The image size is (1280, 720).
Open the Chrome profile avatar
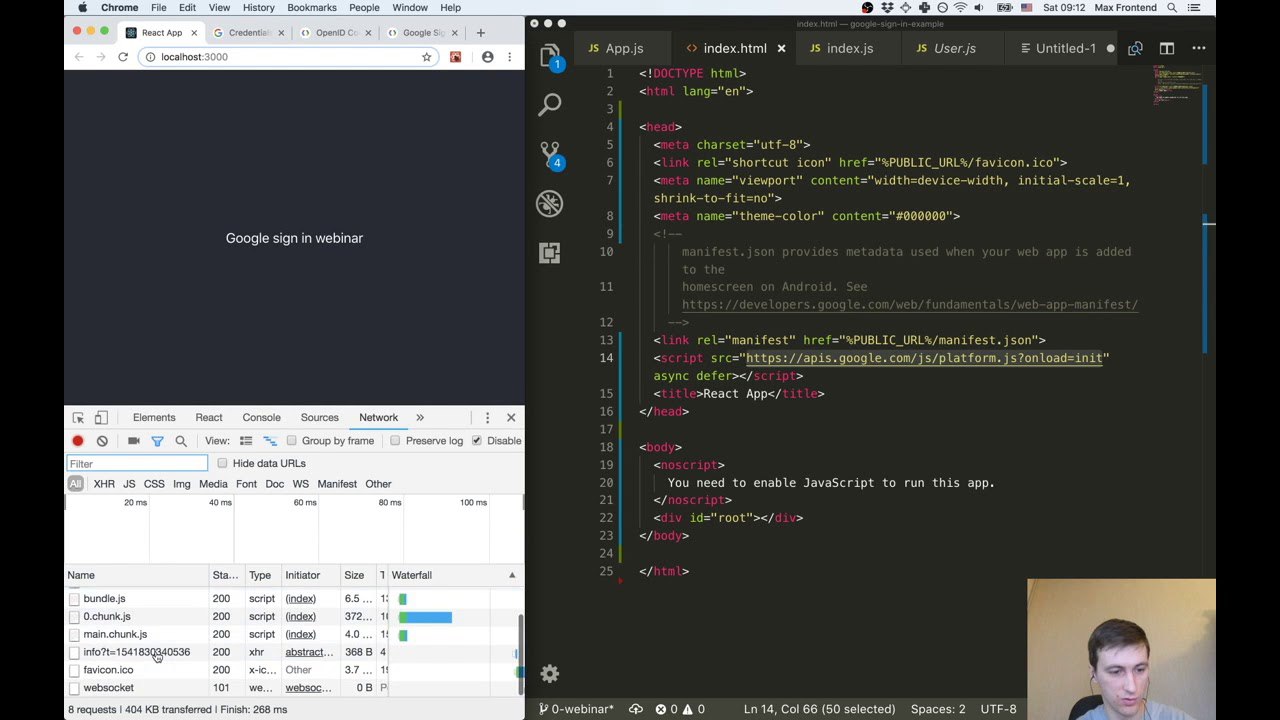(487, 57)
